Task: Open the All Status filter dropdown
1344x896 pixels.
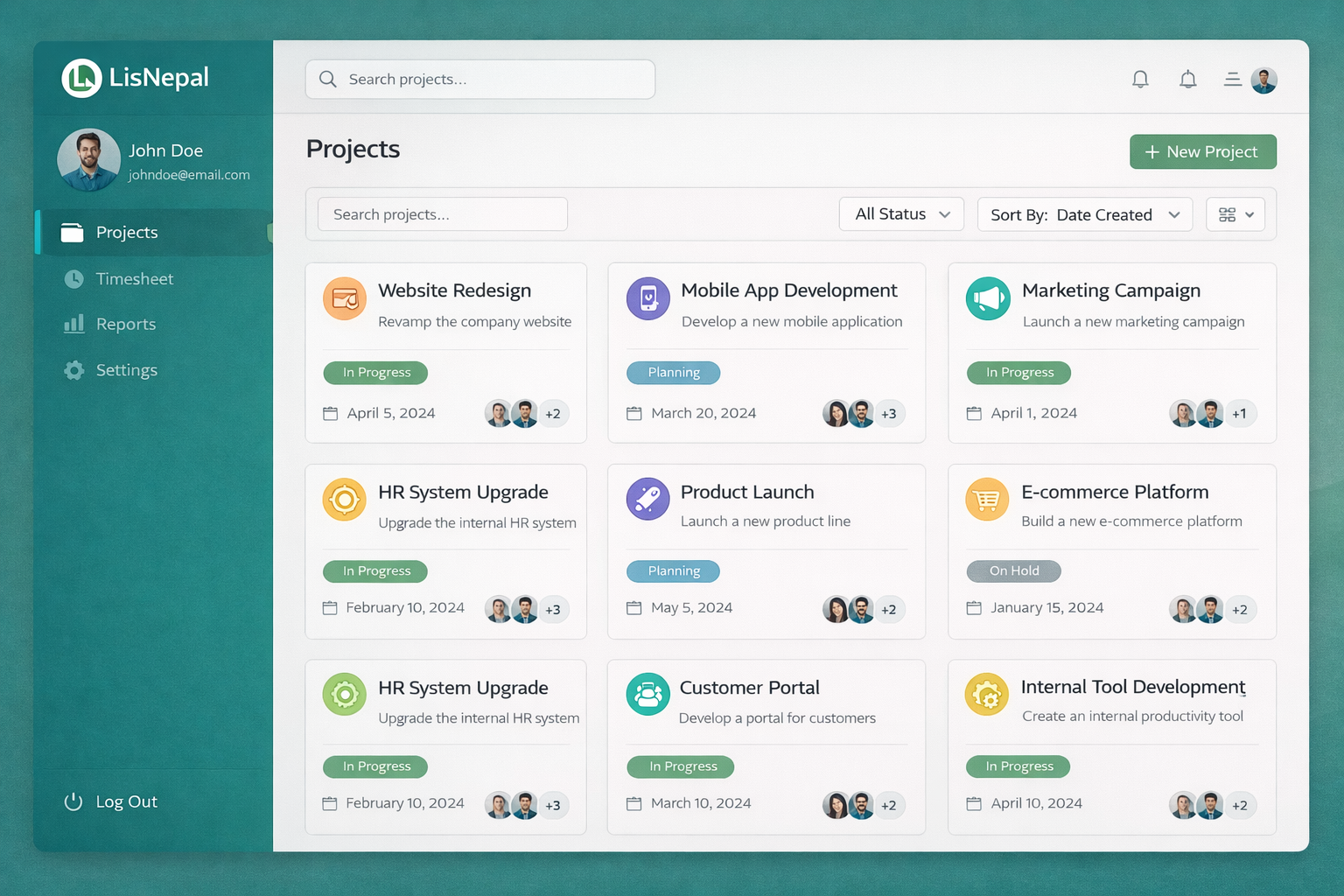Action: (901, 214)
